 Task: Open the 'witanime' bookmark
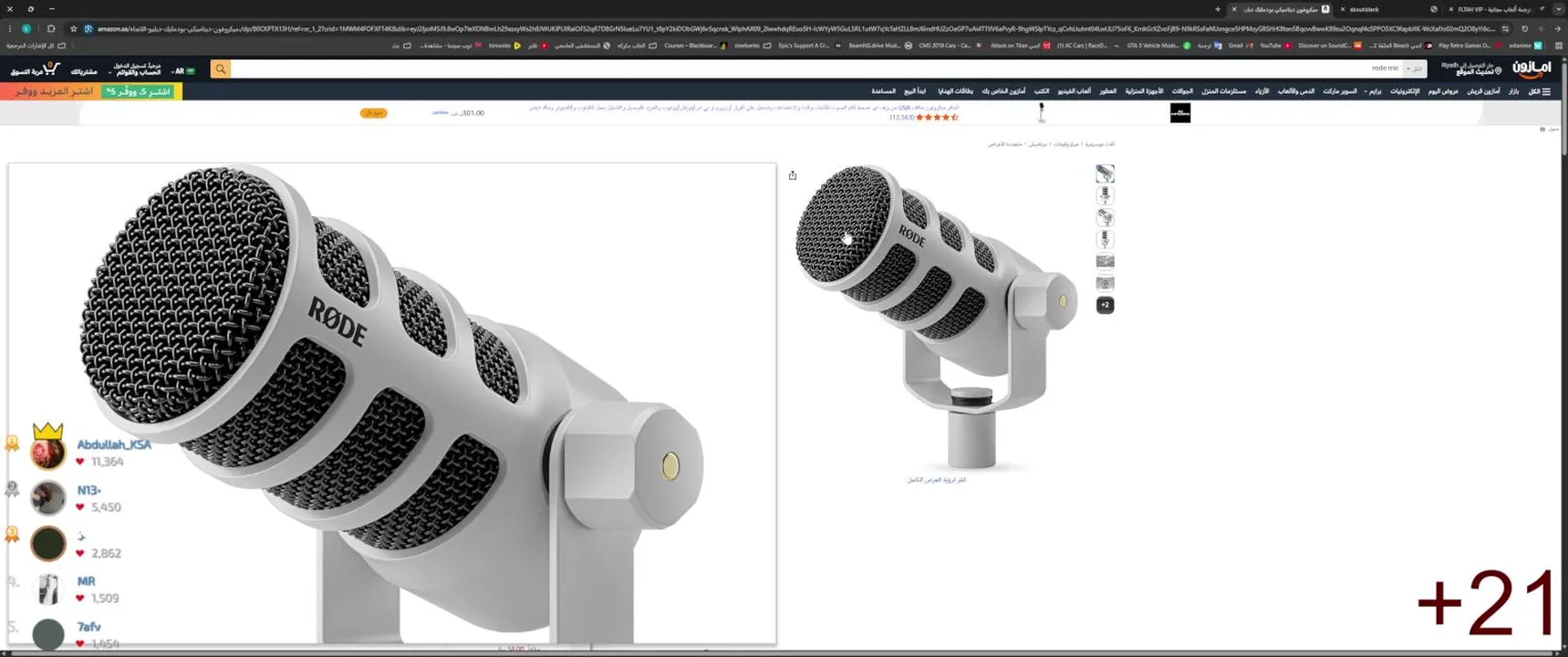[1525, 45]
